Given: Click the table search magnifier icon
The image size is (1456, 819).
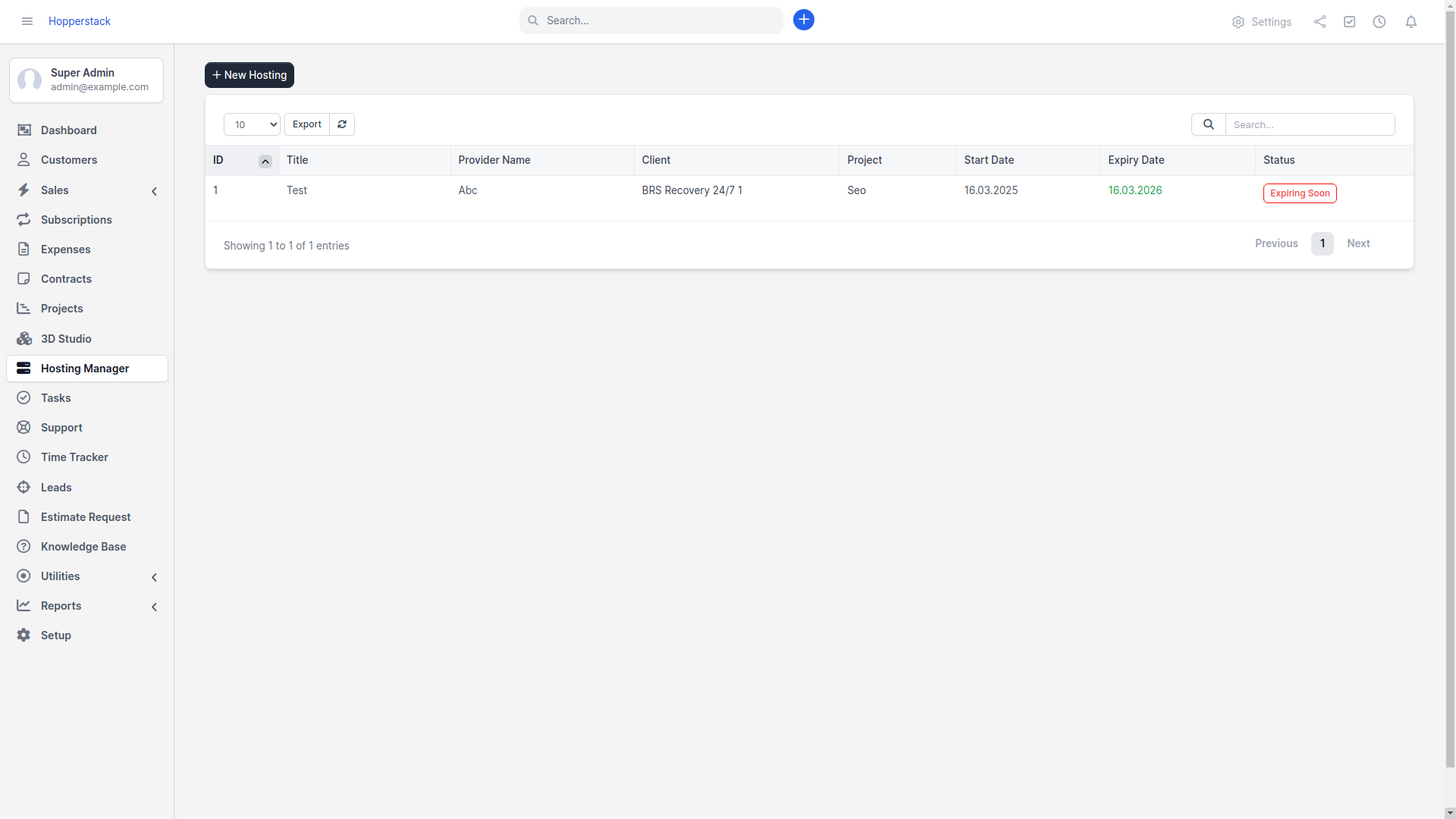Looking at the screenshot, I should click(x=1208, y=124).
